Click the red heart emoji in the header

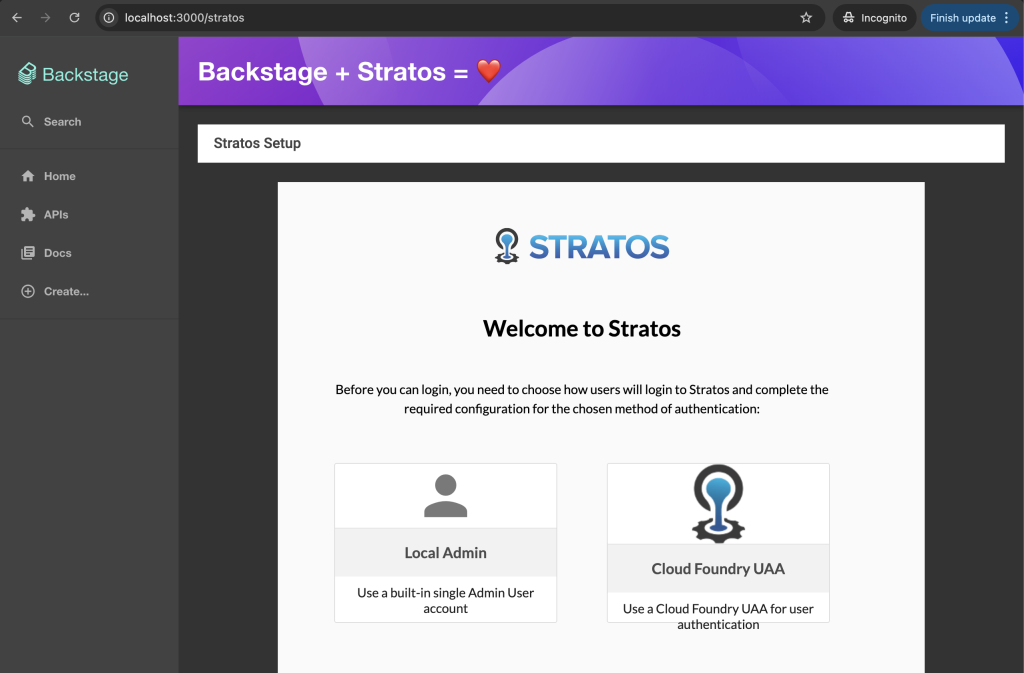coord(488,71)
